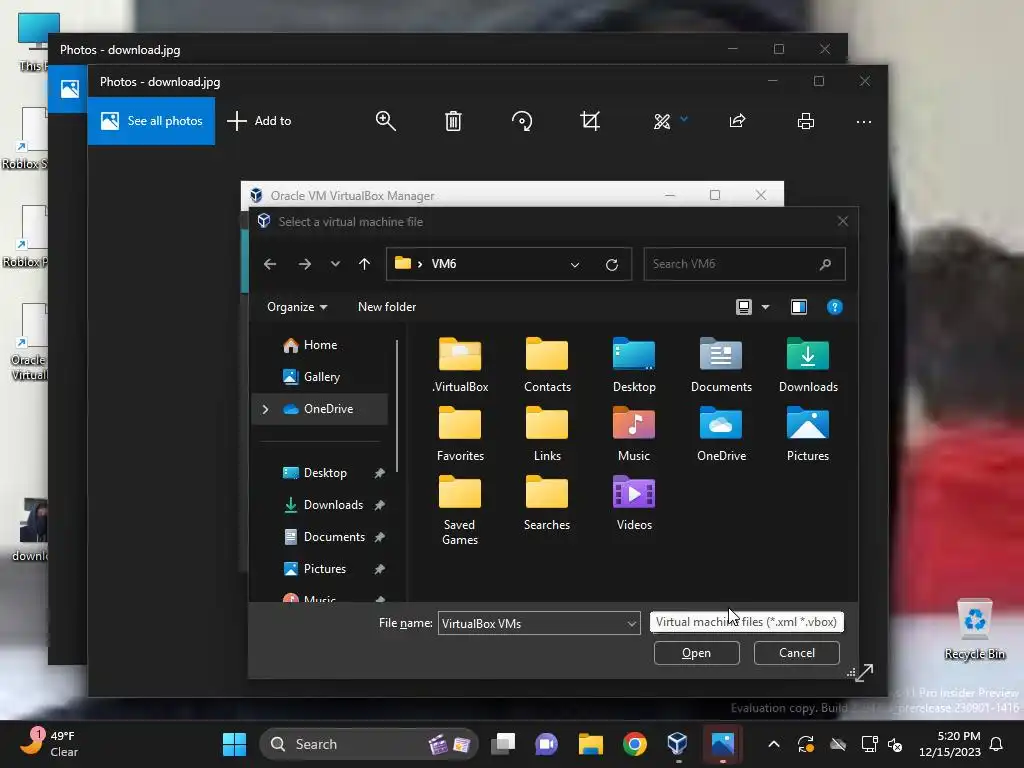Show hidden system tray icons

pyautogui.click(x=774, y=744)
